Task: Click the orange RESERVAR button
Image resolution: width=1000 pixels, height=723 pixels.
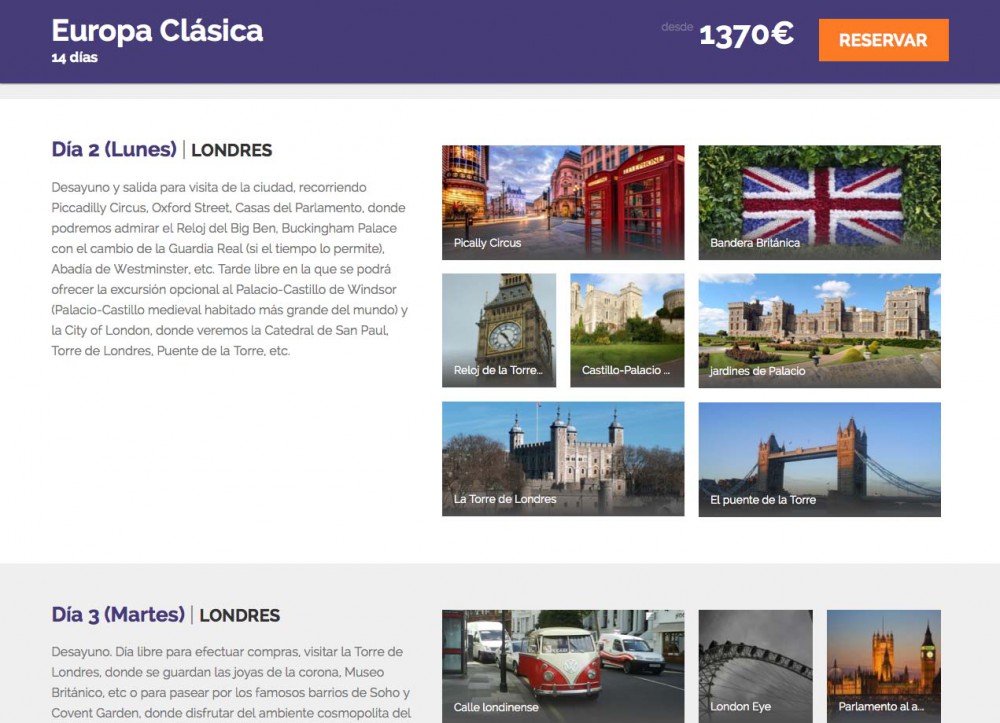Action: [883, 40]
